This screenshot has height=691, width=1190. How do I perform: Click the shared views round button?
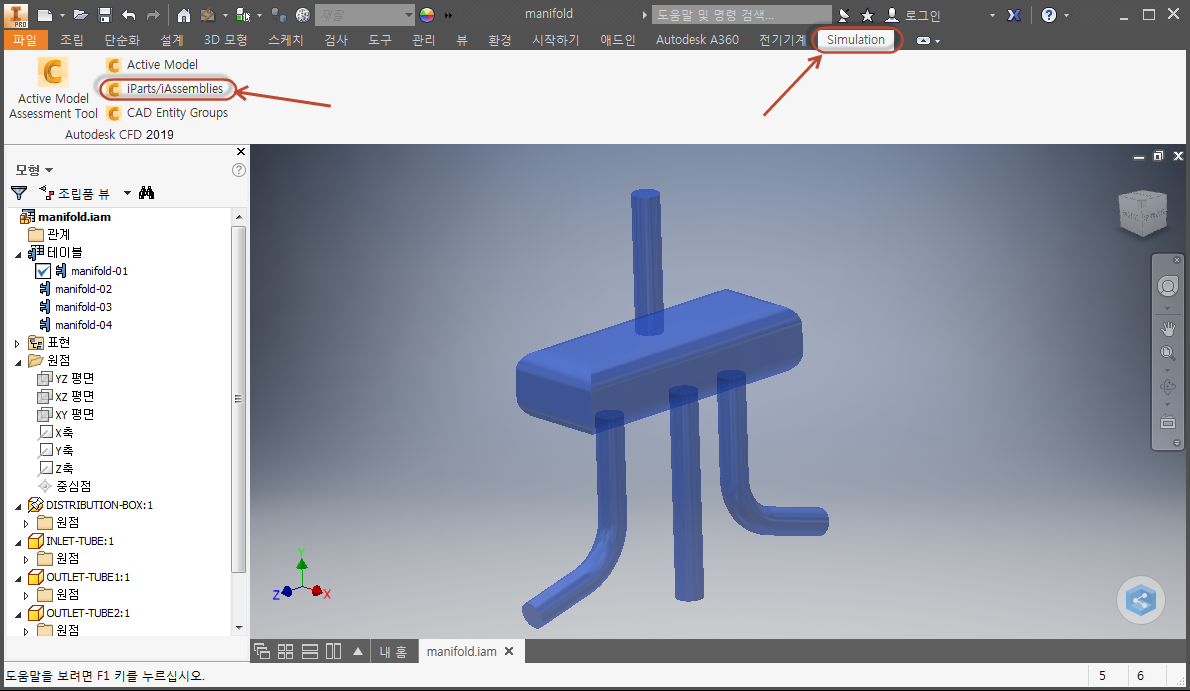point(1141,601)
